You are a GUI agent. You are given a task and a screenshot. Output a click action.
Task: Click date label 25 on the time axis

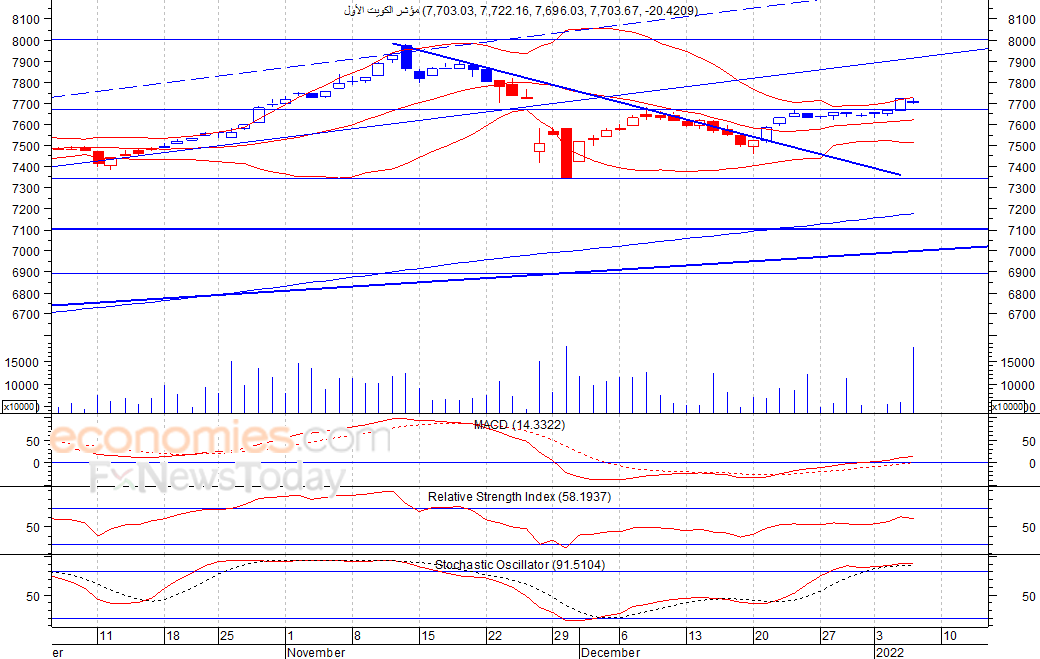tap(227, 636)
